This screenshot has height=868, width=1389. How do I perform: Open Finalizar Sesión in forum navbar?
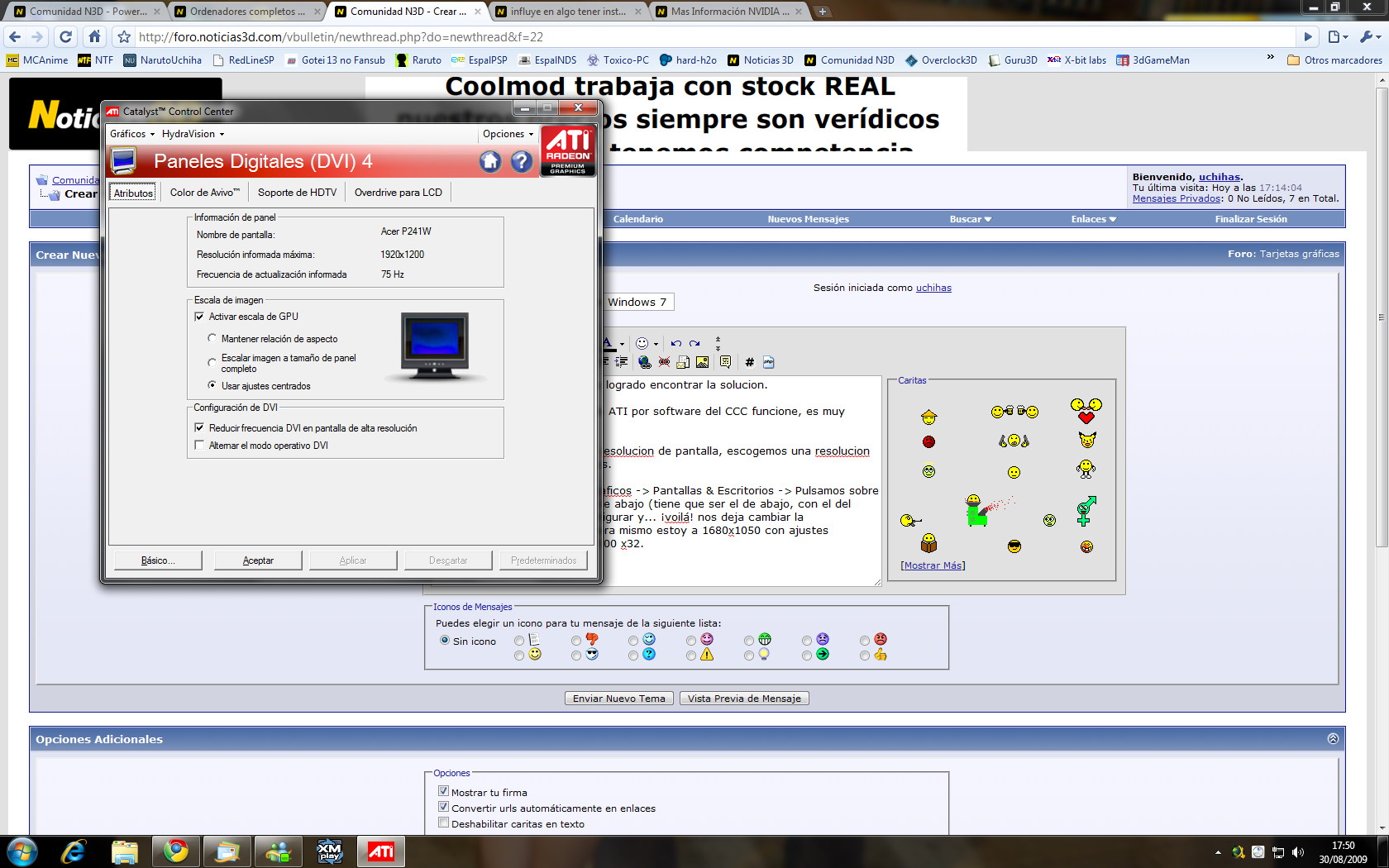1251,219
